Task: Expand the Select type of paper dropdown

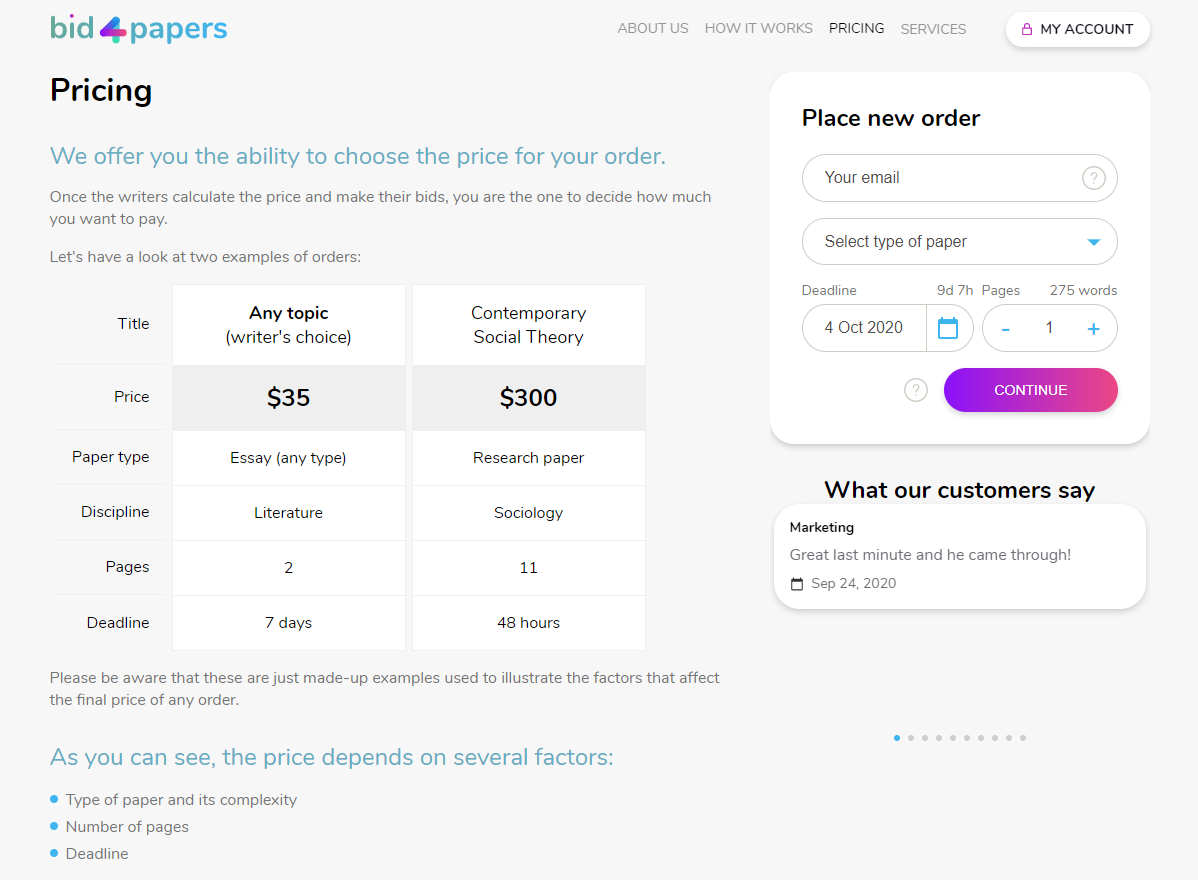Action: 960,241
